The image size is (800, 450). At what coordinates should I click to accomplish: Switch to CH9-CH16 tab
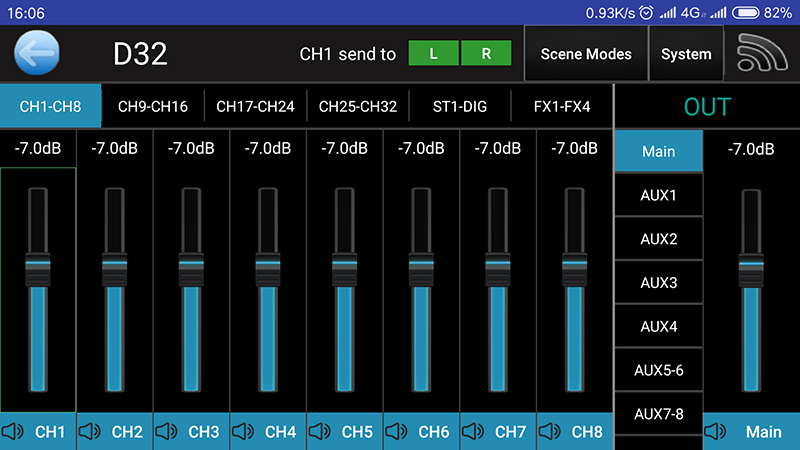(153, 106)
